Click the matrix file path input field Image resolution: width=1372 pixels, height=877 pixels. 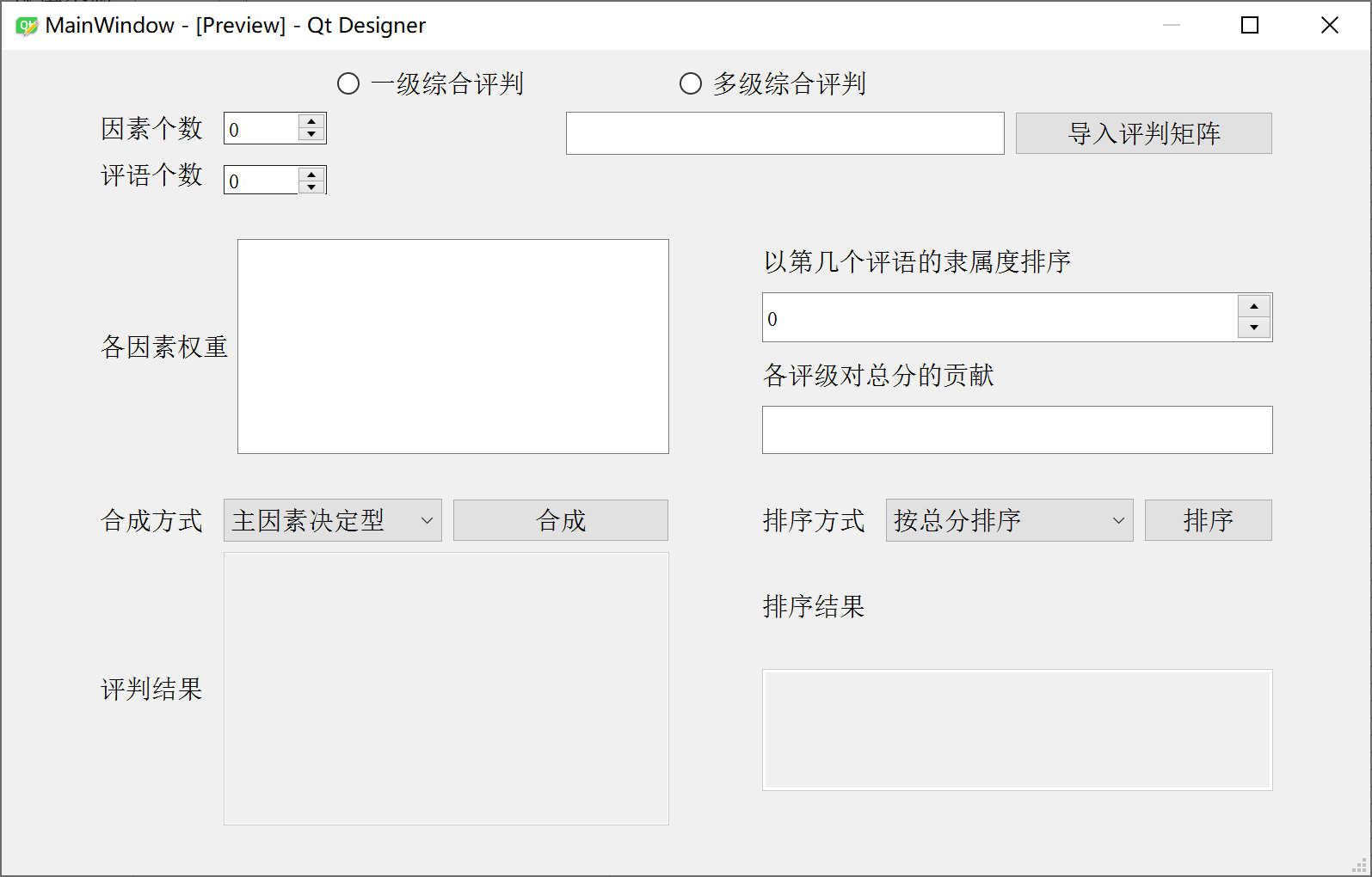[784, 133]
